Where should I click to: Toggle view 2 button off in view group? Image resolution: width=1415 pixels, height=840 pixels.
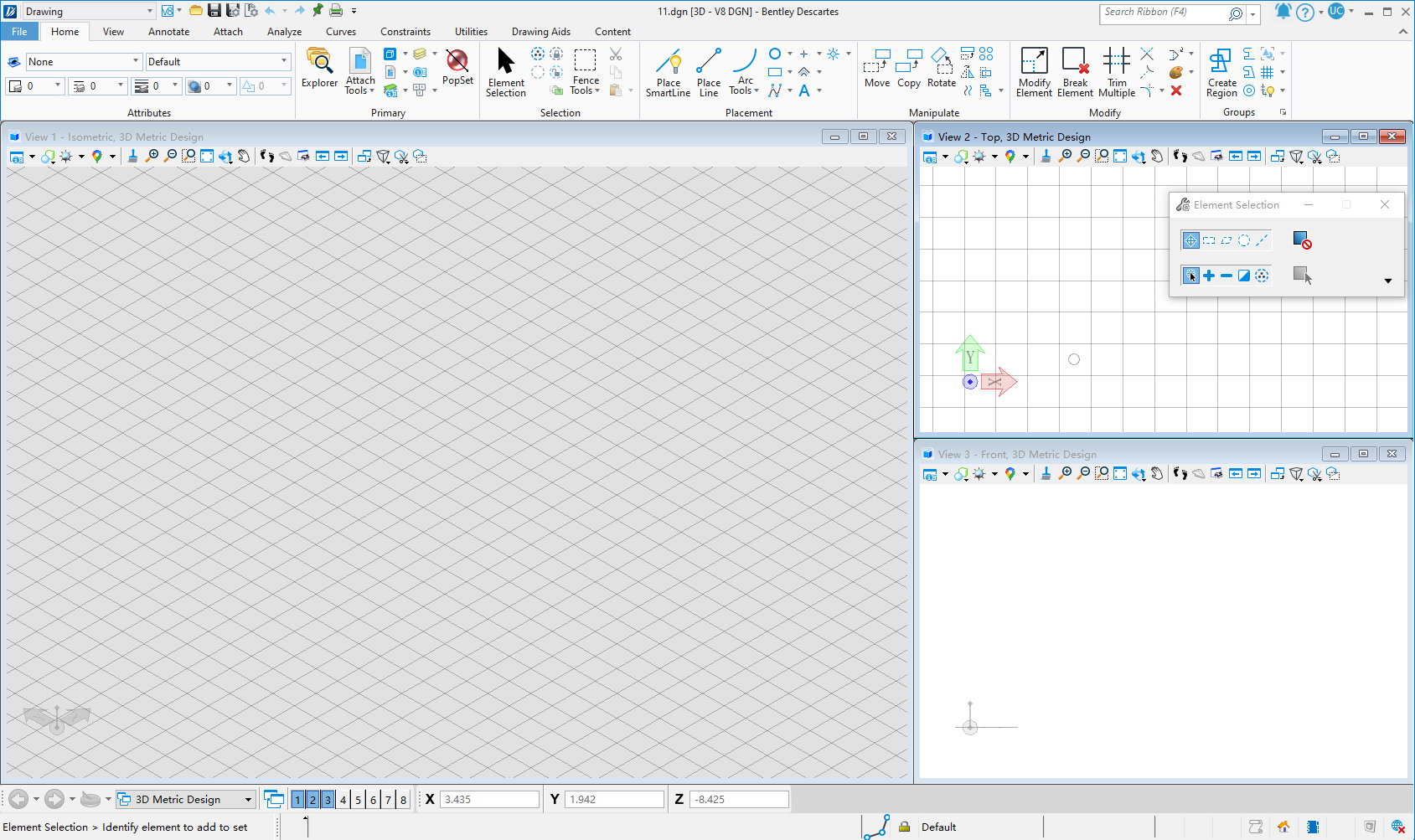(x=312, y=800)
